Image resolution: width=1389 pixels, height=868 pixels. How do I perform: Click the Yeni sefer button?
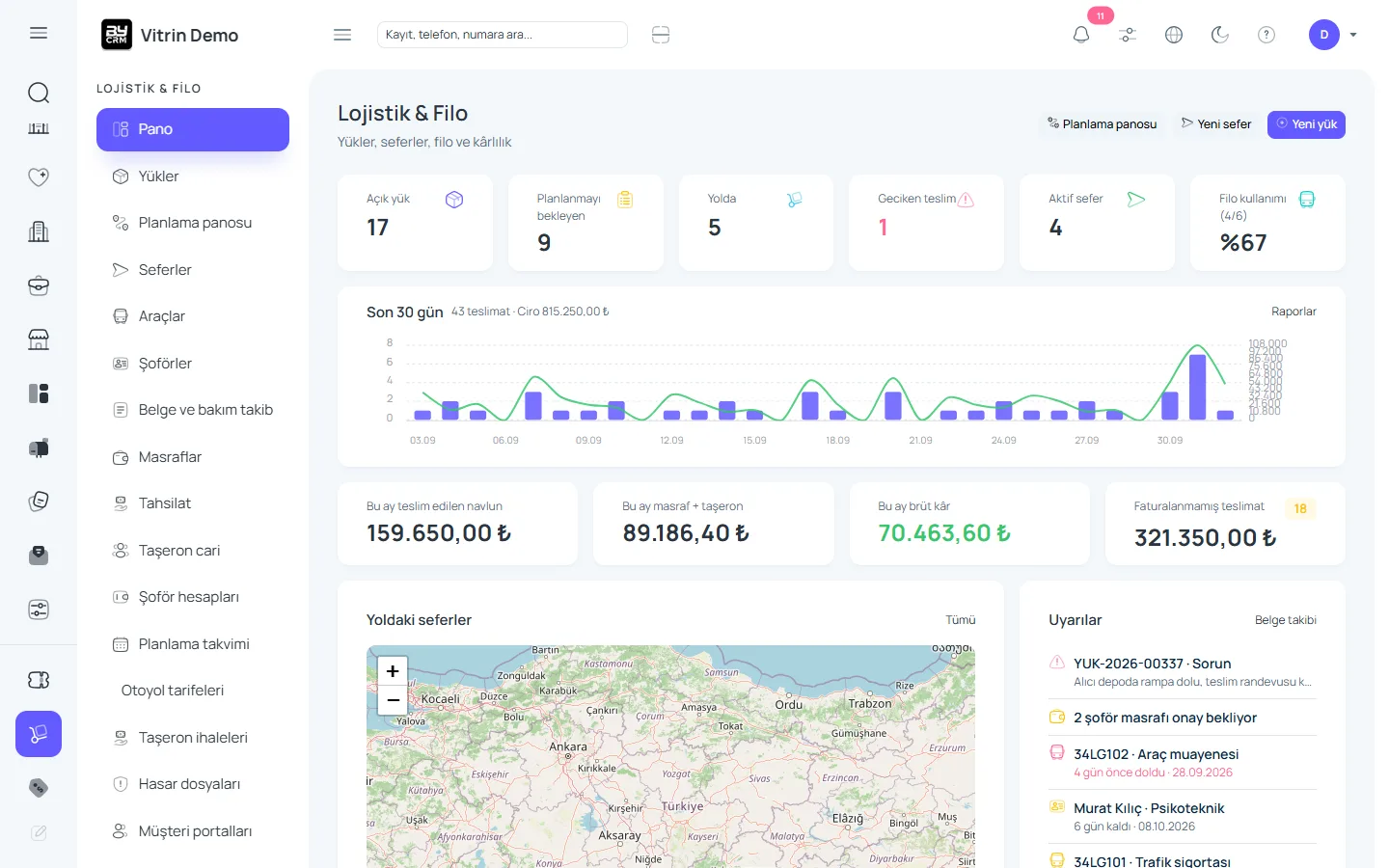(x=1216, y=124)
